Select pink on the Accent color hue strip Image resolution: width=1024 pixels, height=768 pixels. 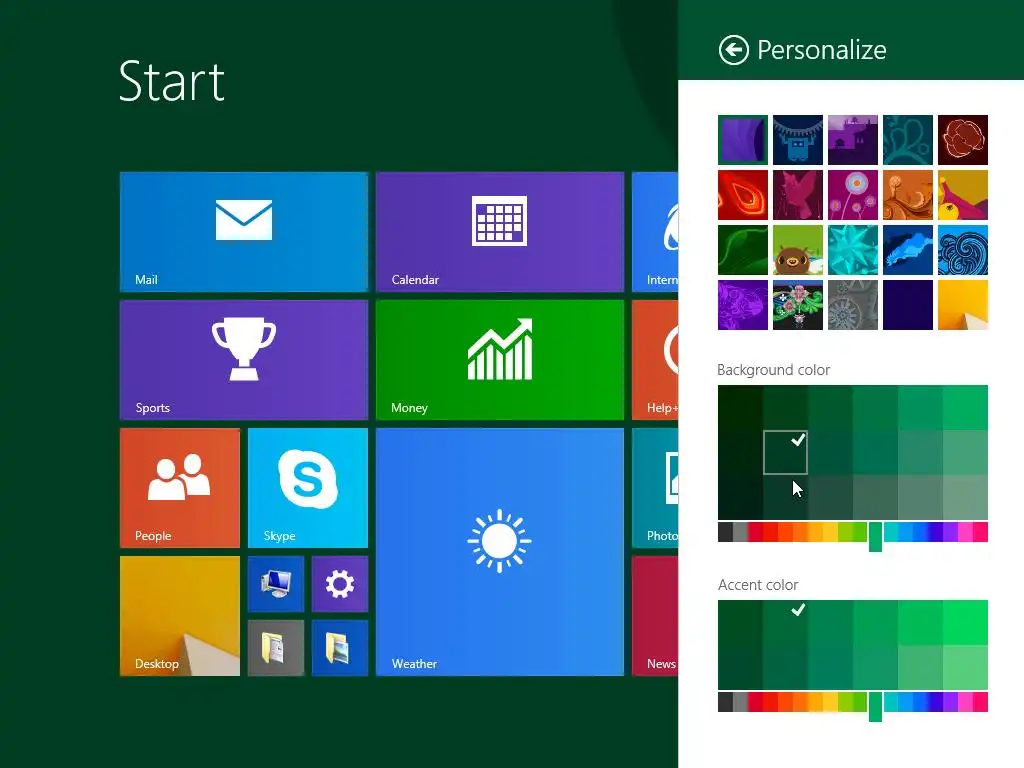(x=965, y=702)
